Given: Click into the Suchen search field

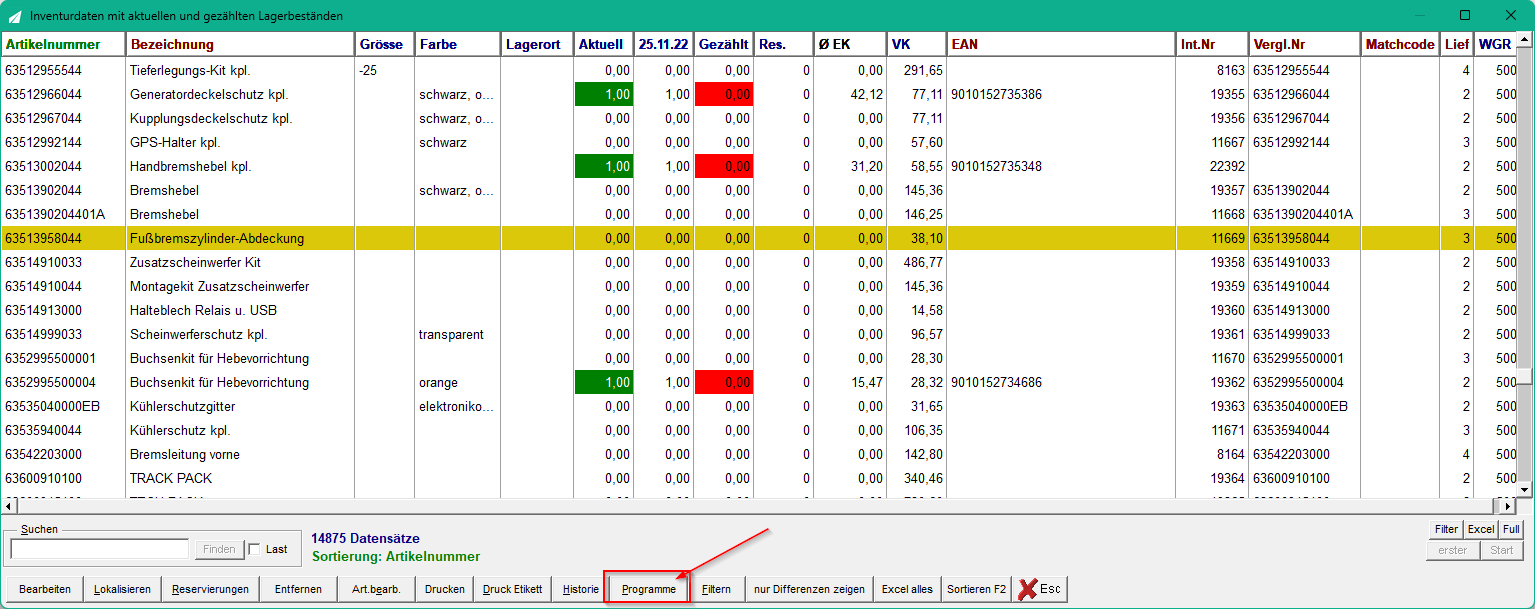Looking at the screenshot, I should 99,549.
